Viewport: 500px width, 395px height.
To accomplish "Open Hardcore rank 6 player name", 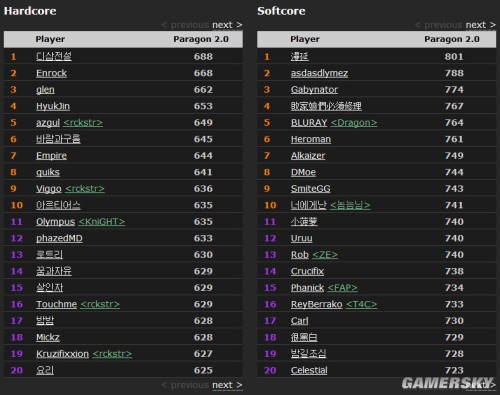I will (58, 139).
